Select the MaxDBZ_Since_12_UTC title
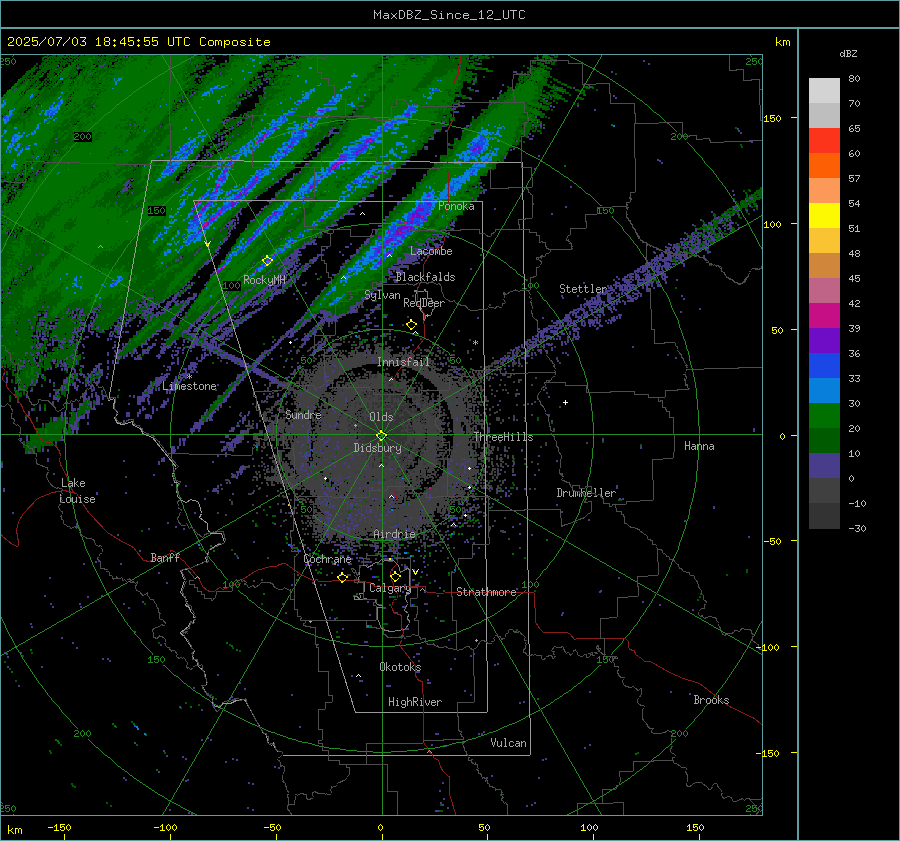 coord(449,15)
